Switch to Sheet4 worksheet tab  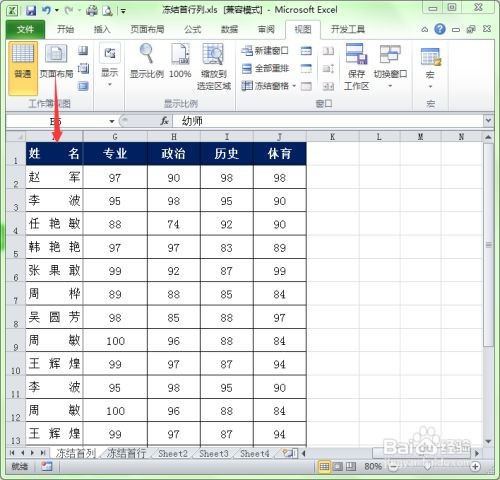pyautogui.click(x=255, y=453)
